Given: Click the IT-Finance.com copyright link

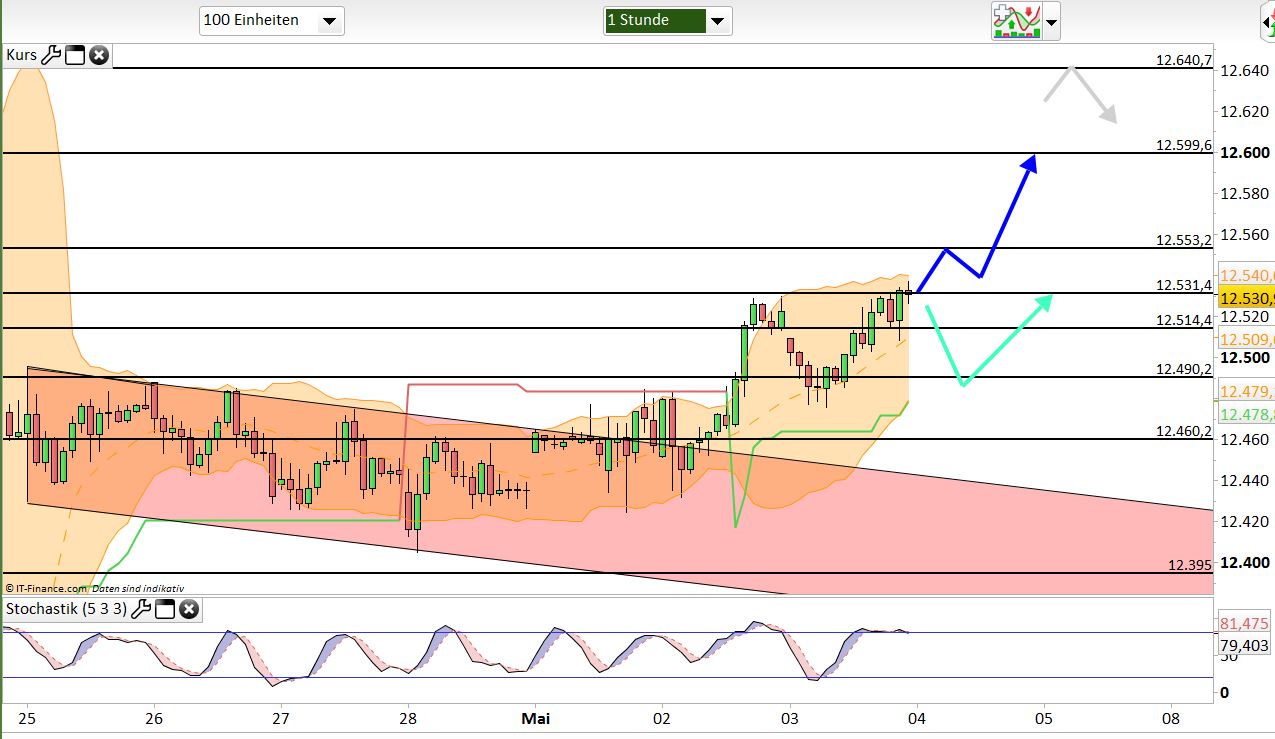Looking at the screenshot, I should coord(48,588).
